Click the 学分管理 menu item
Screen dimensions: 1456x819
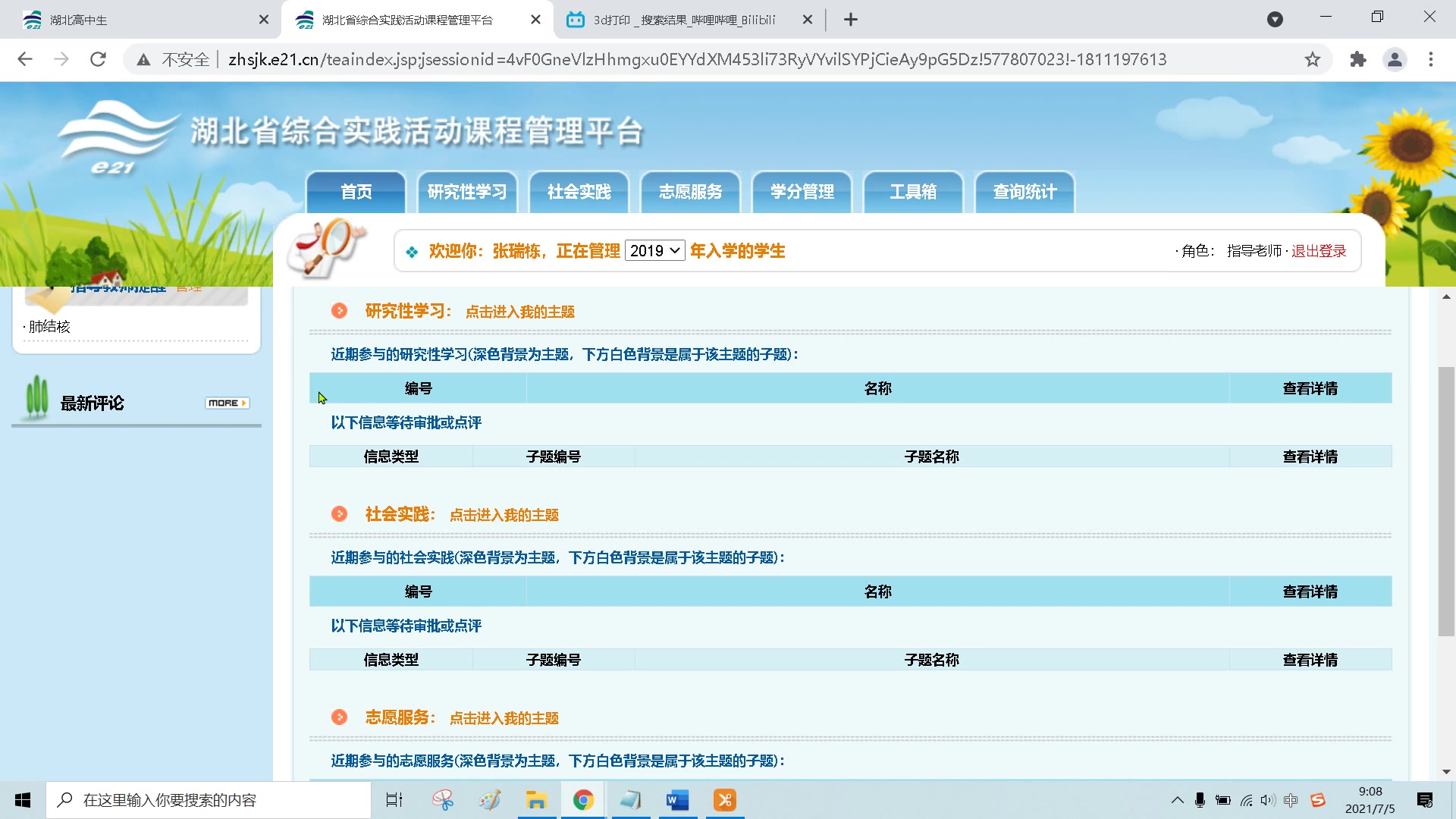(x=800, y=191)
